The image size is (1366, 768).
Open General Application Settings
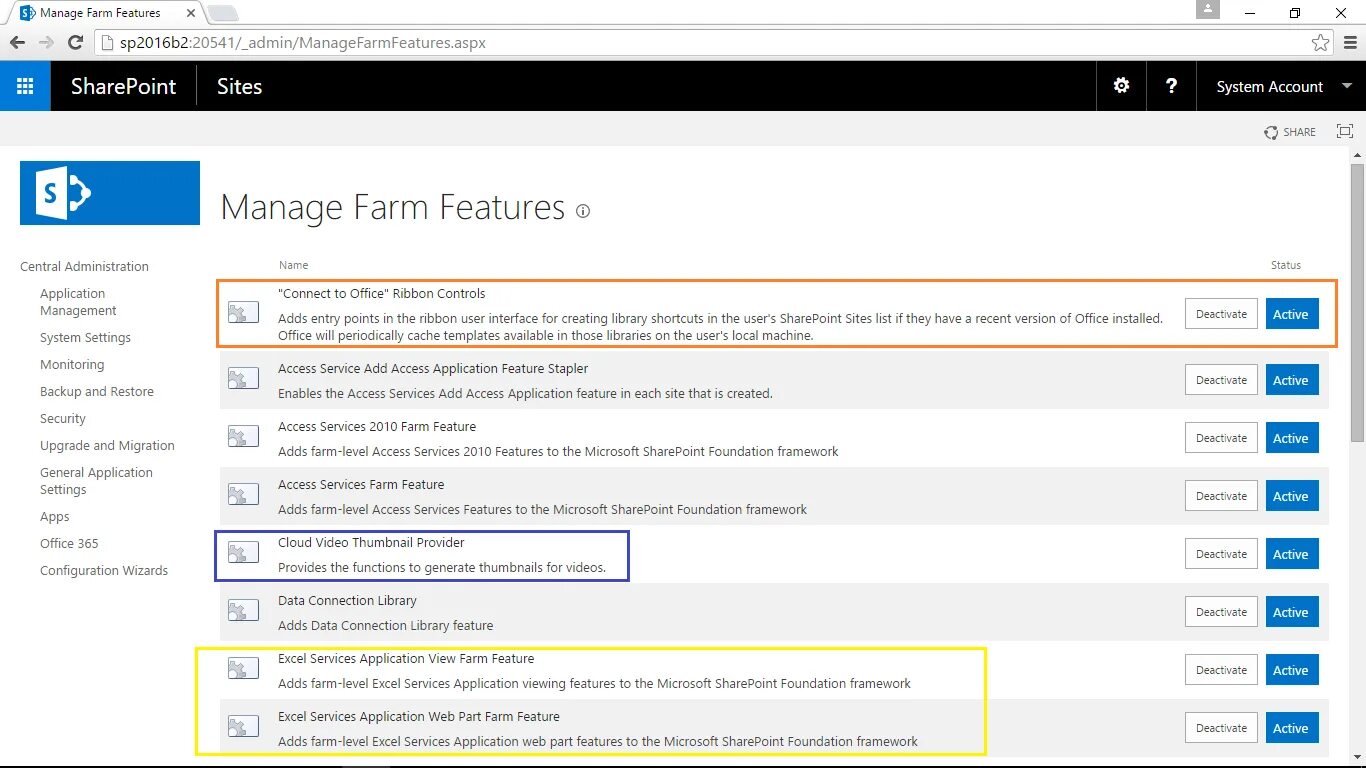96,481
